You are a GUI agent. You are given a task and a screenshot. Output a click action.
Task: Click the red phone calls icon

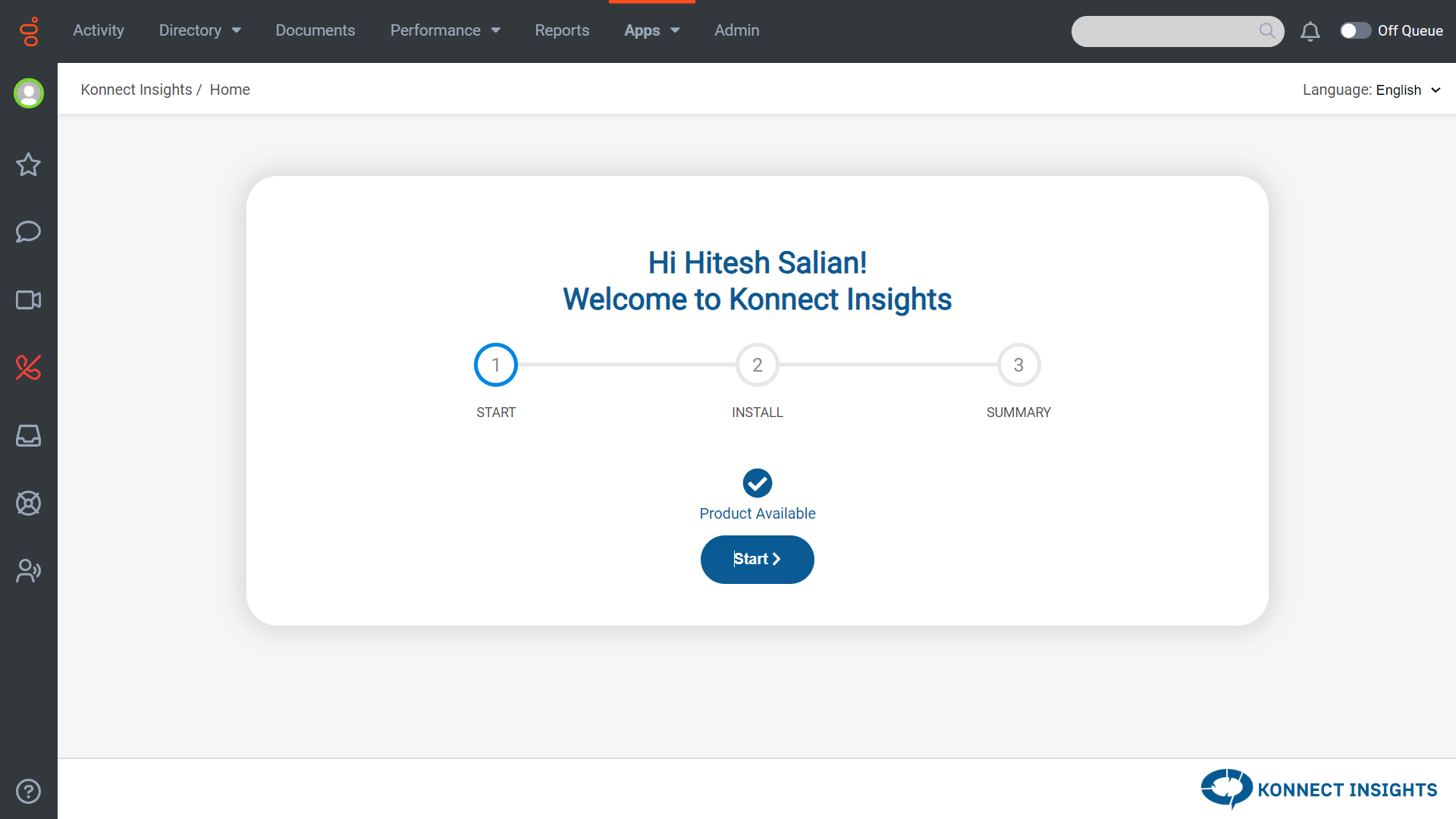coord(29,368)
